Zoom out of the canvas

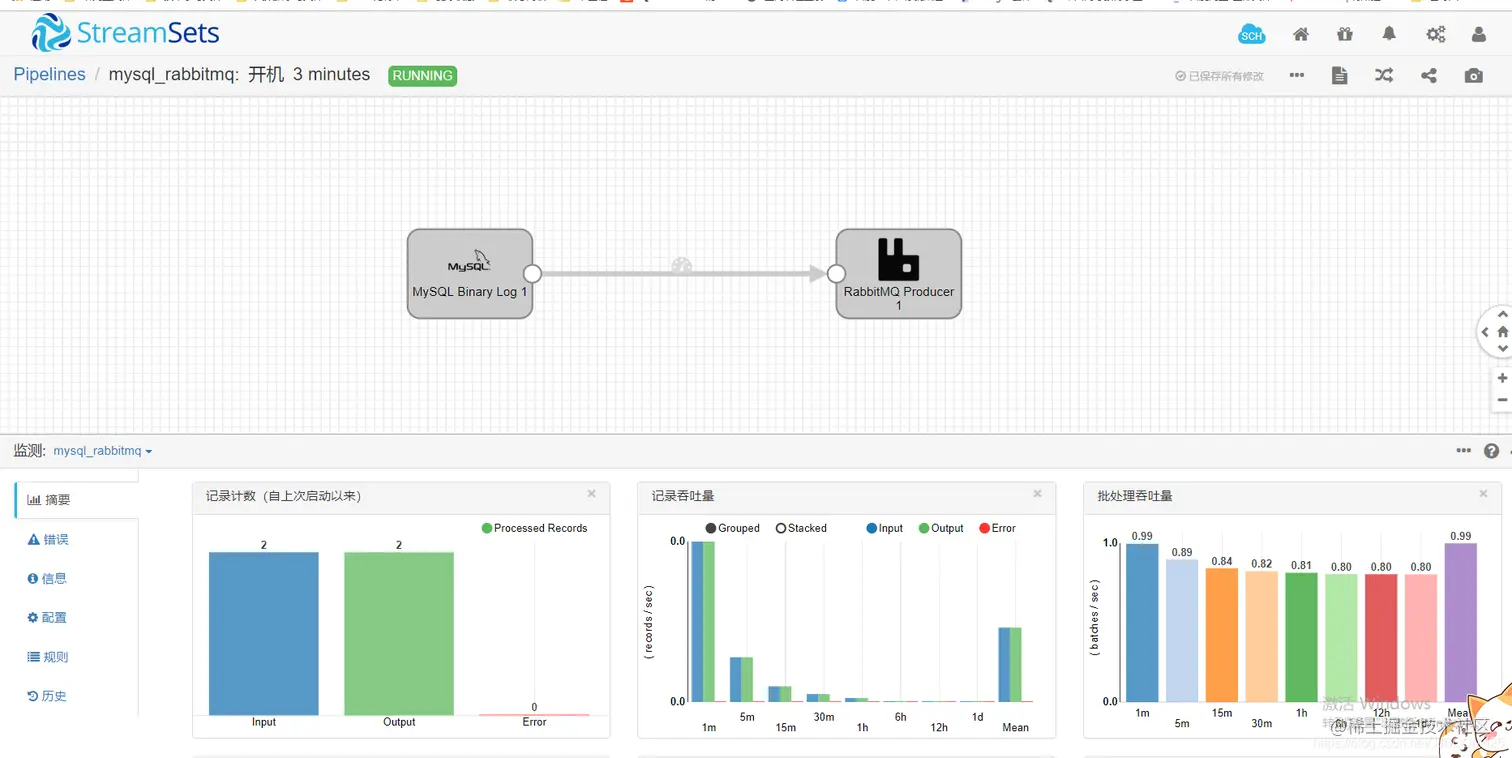click(x=1502, y=400)
